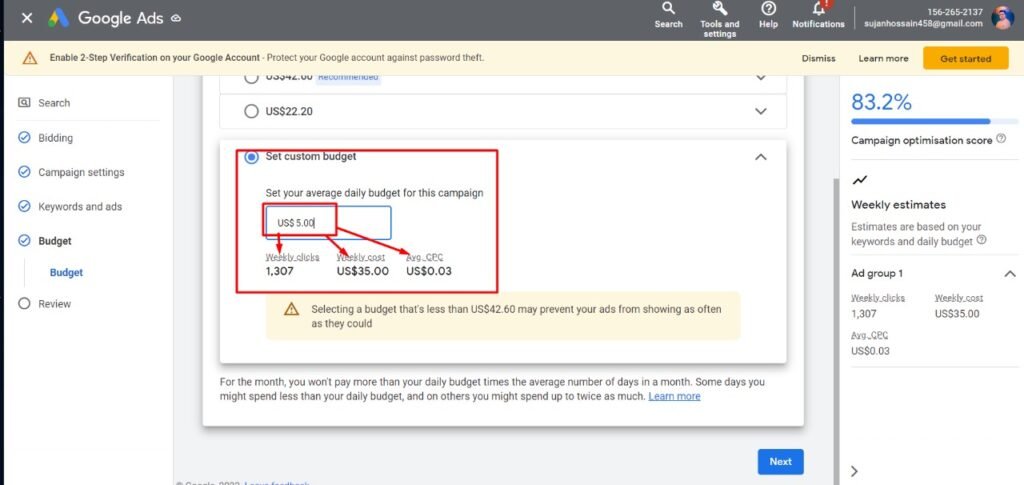1024x485 pixels.
Task: Click the Next button
Action: 780,461
